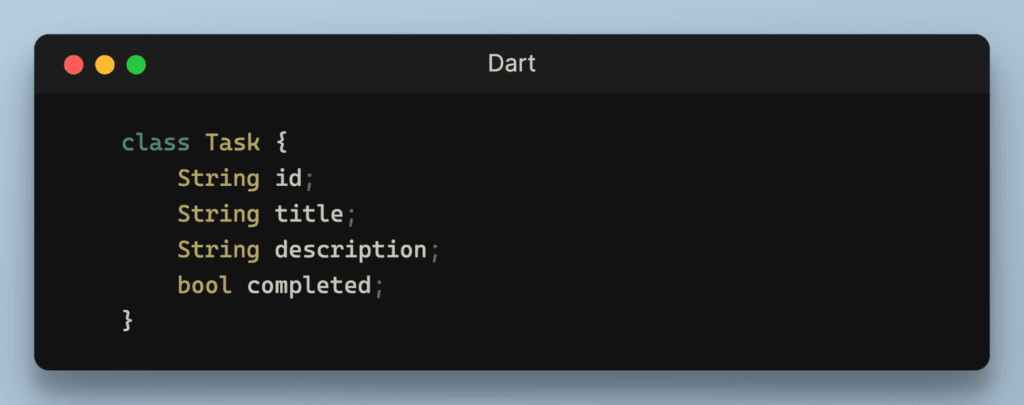Viewport: 1024px width, 405px height.
Task: Place cursor on the description field name
Action: (350, 250)
